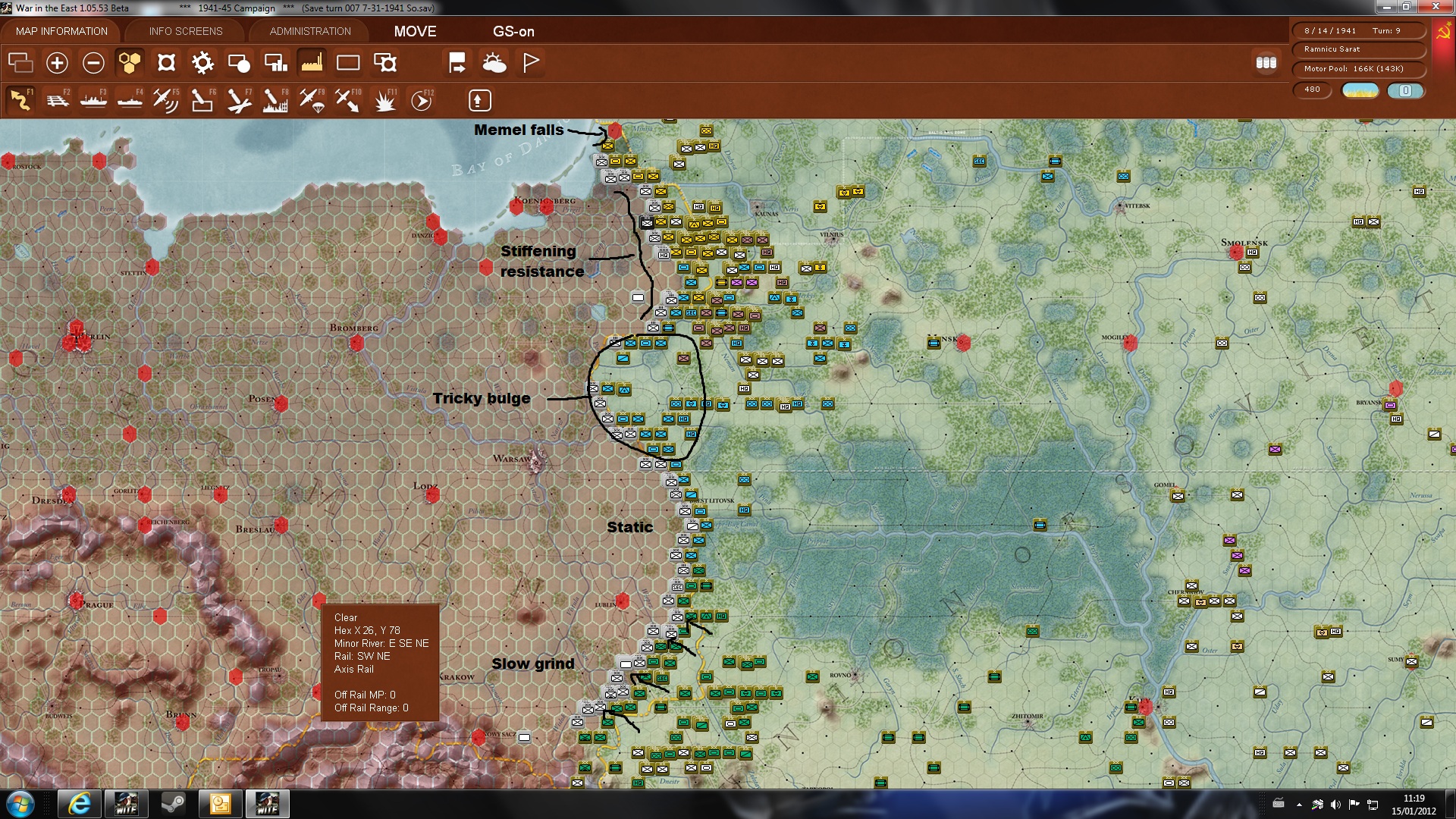Click the boxed up-arrow icon
The image size is (1456, 819).
(x=479, y=100)
